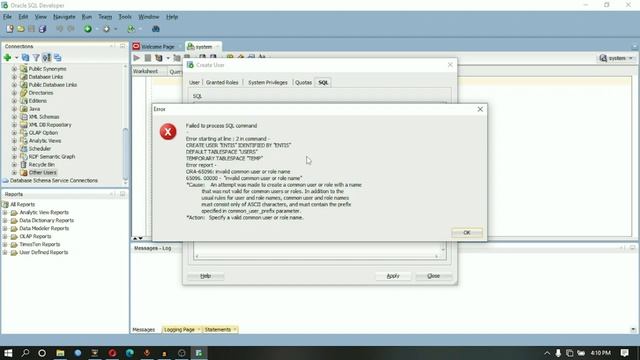Click Close button in Create User dialog

click(x=433, y=276)
